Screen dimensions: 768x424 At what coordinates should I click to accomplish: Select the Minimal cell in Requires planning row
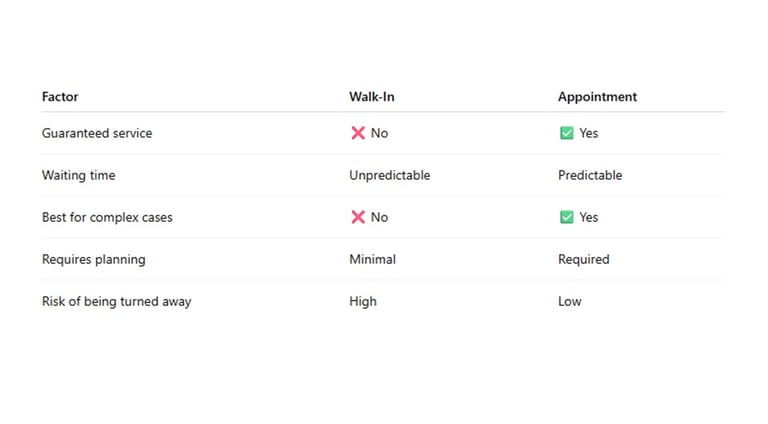pyautogui.click(x=372, y=259)
